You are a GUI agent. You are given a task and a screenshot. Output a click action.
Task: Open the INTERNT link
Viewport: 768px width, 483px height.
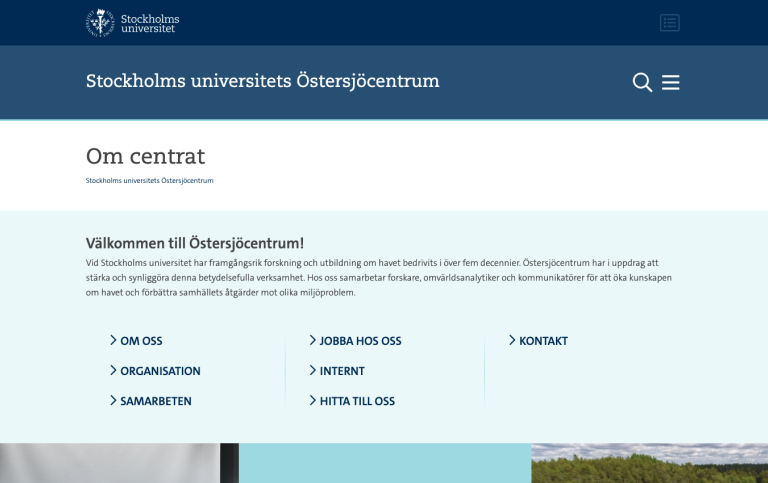point(342,371)
